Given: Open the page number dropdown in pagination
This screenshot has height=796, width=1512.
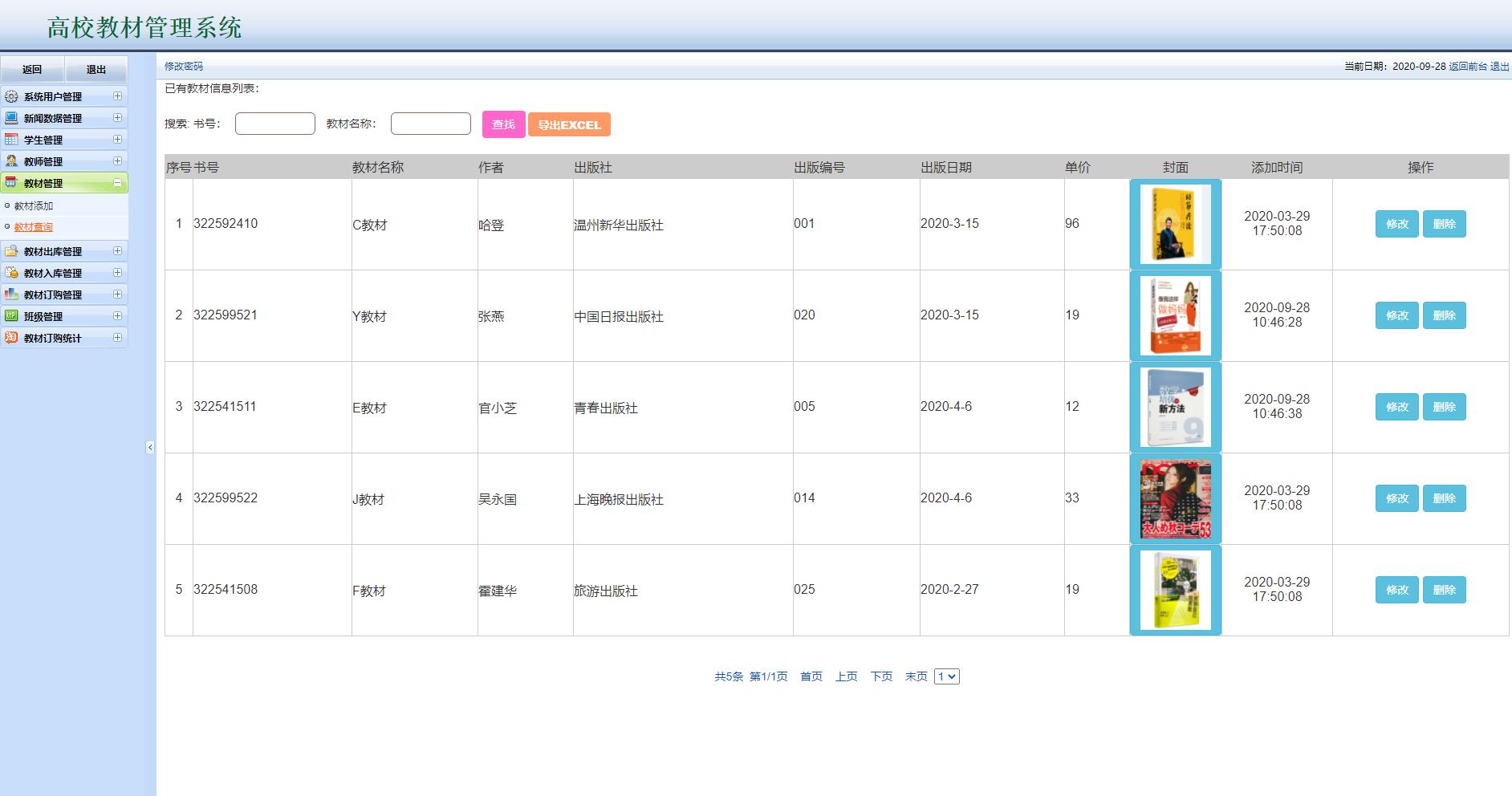Looking at the screenshot, I should coord(947,676).
